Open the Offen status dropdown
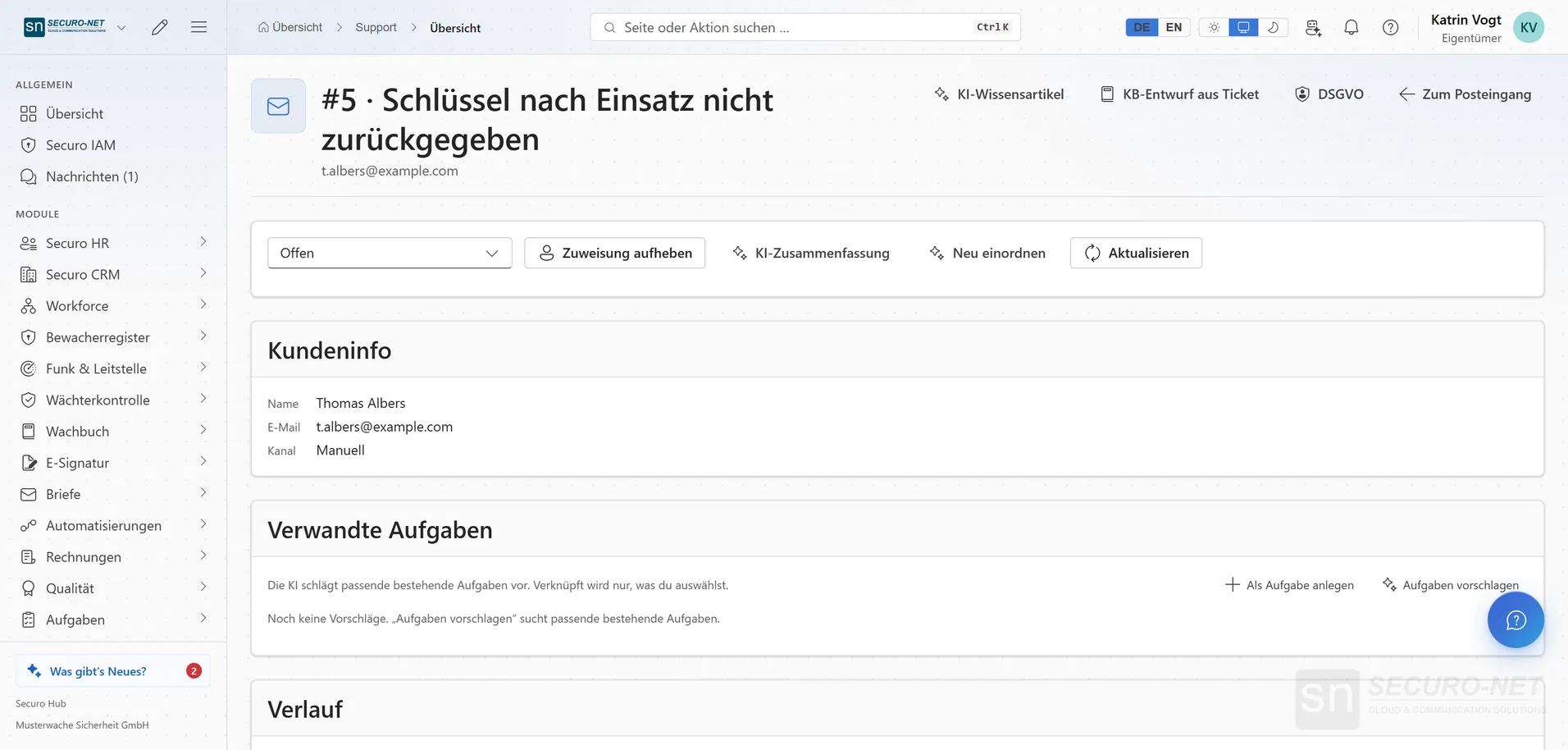 coord(390,253)
